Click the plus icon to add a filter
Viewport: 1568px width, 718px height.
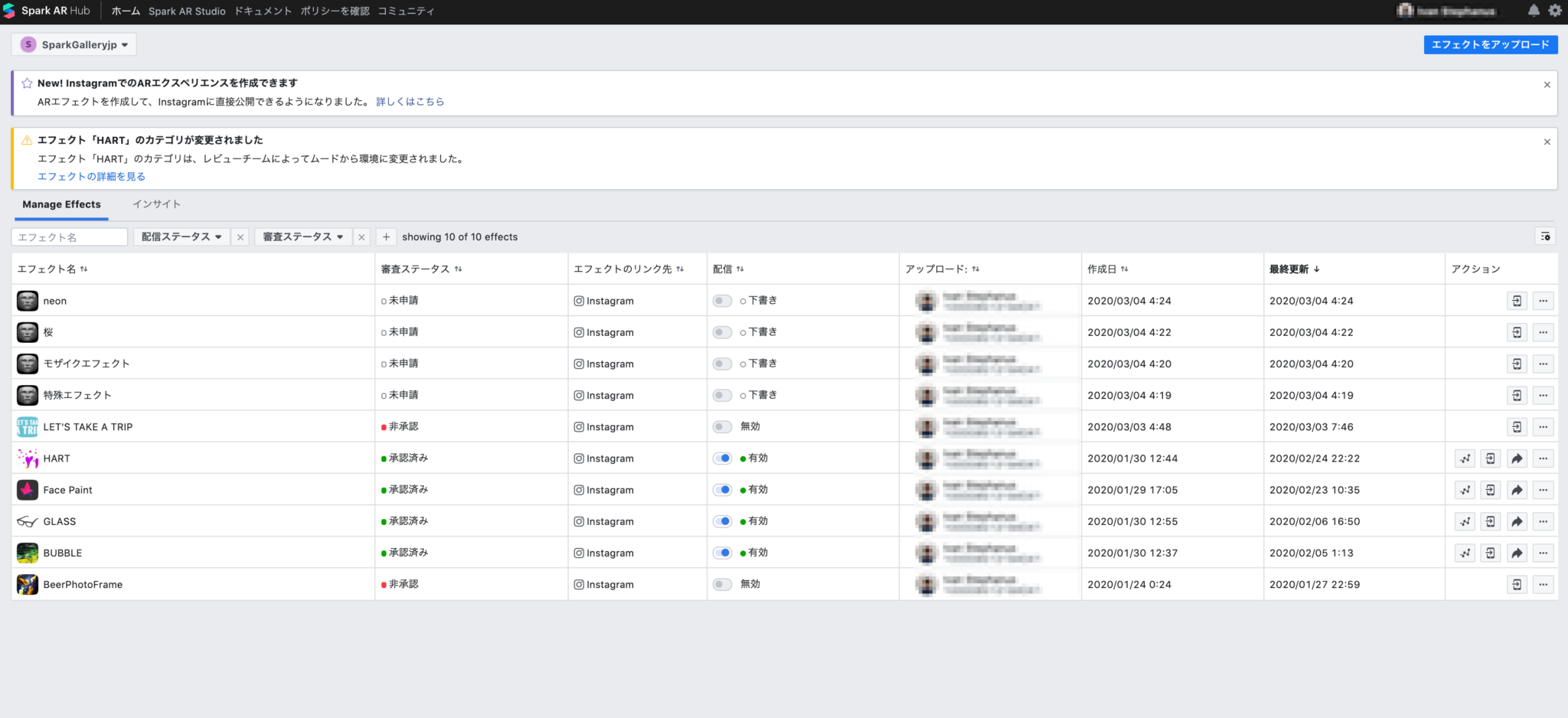point(386,237)
